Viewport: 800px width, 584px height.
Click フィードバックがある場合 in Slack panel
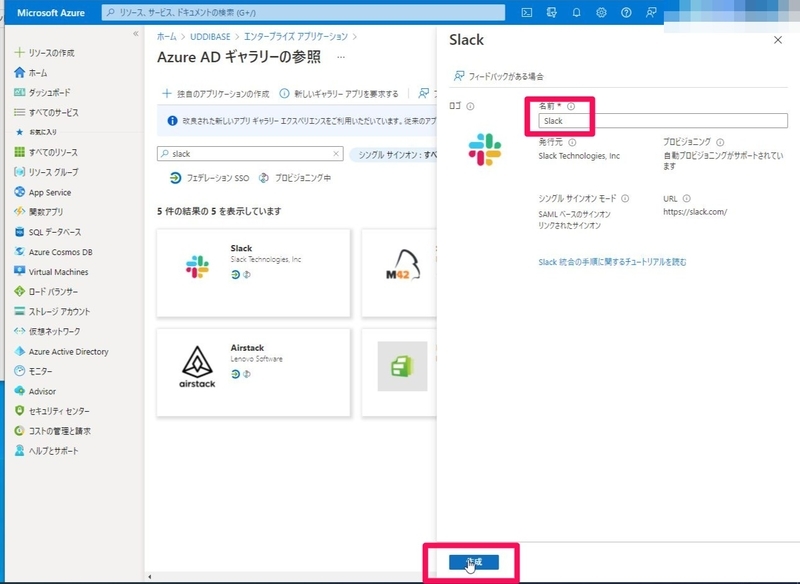click(498, 77)
